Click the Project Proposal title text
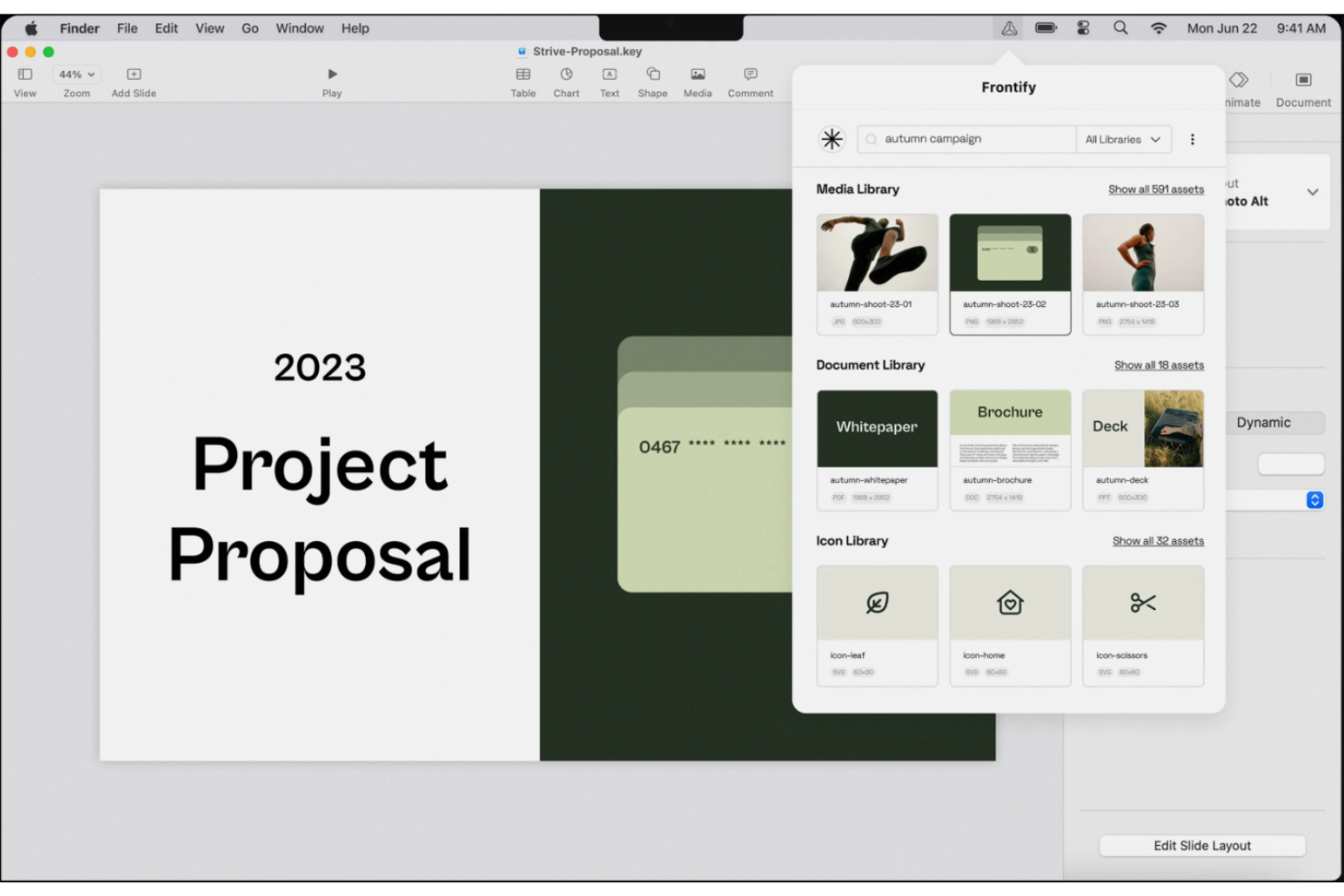1344x896 pixels. 320,508
